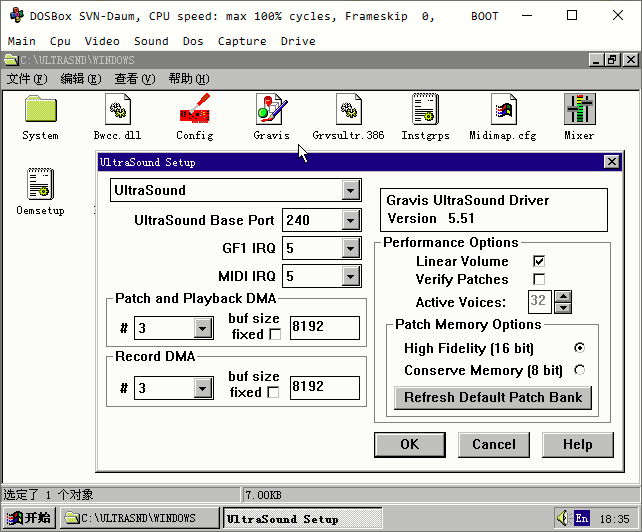642x532 pixels.
Task: Click Record DMA buf size field 8192
Action: point(325,387)
